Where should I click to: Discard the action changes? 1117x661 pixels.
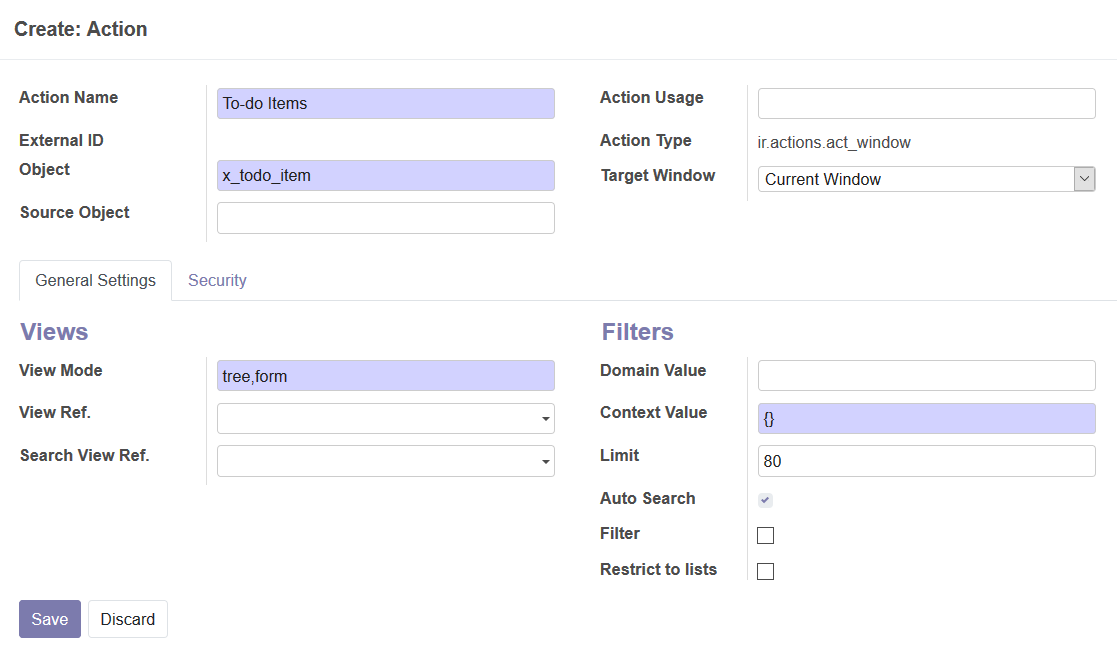[x=128, y=619]
